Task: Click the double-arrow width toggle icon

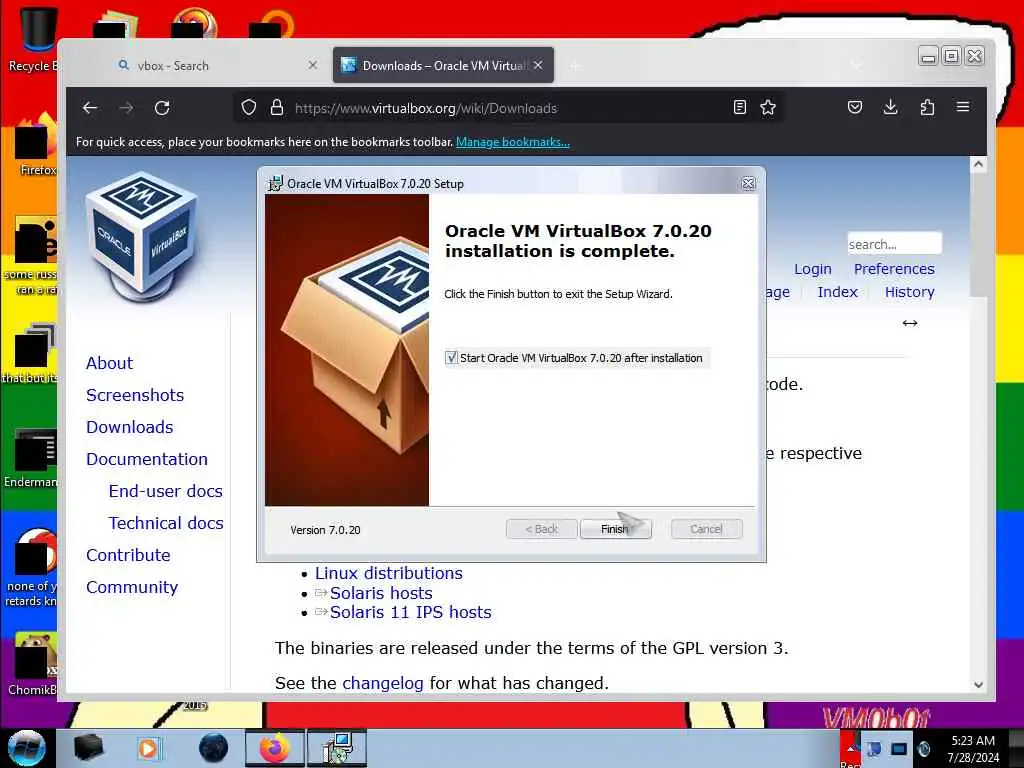Action: 910,323
